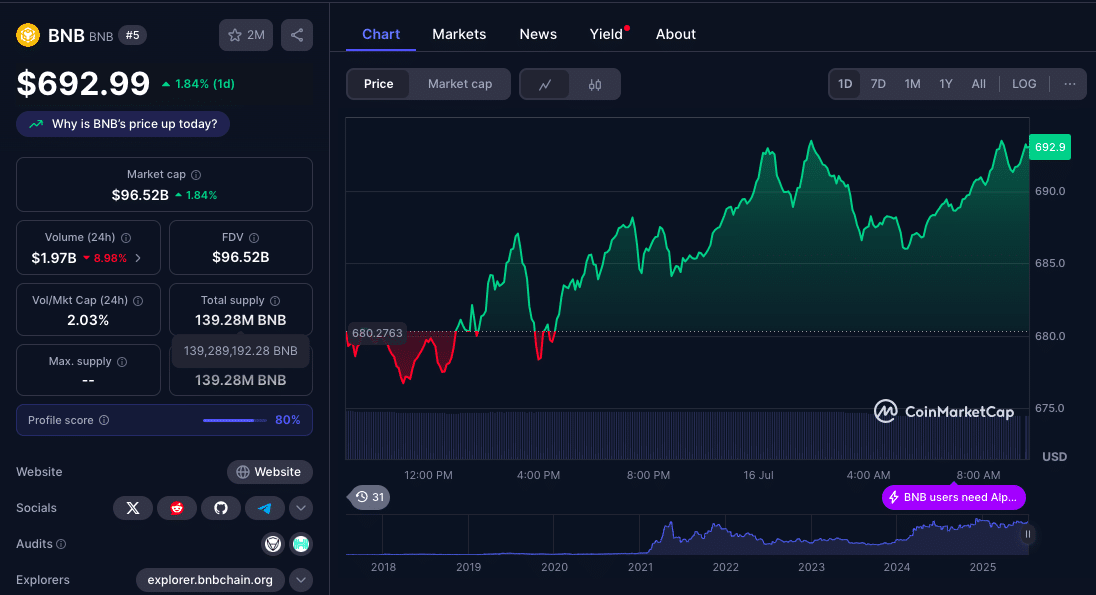
Task: Open Market cap info icon
Action: (x=196, y=175)
